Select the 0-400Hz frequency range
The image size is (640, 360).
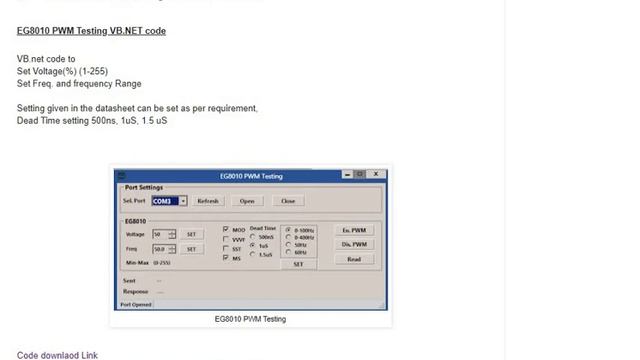(x=289, y=237)
